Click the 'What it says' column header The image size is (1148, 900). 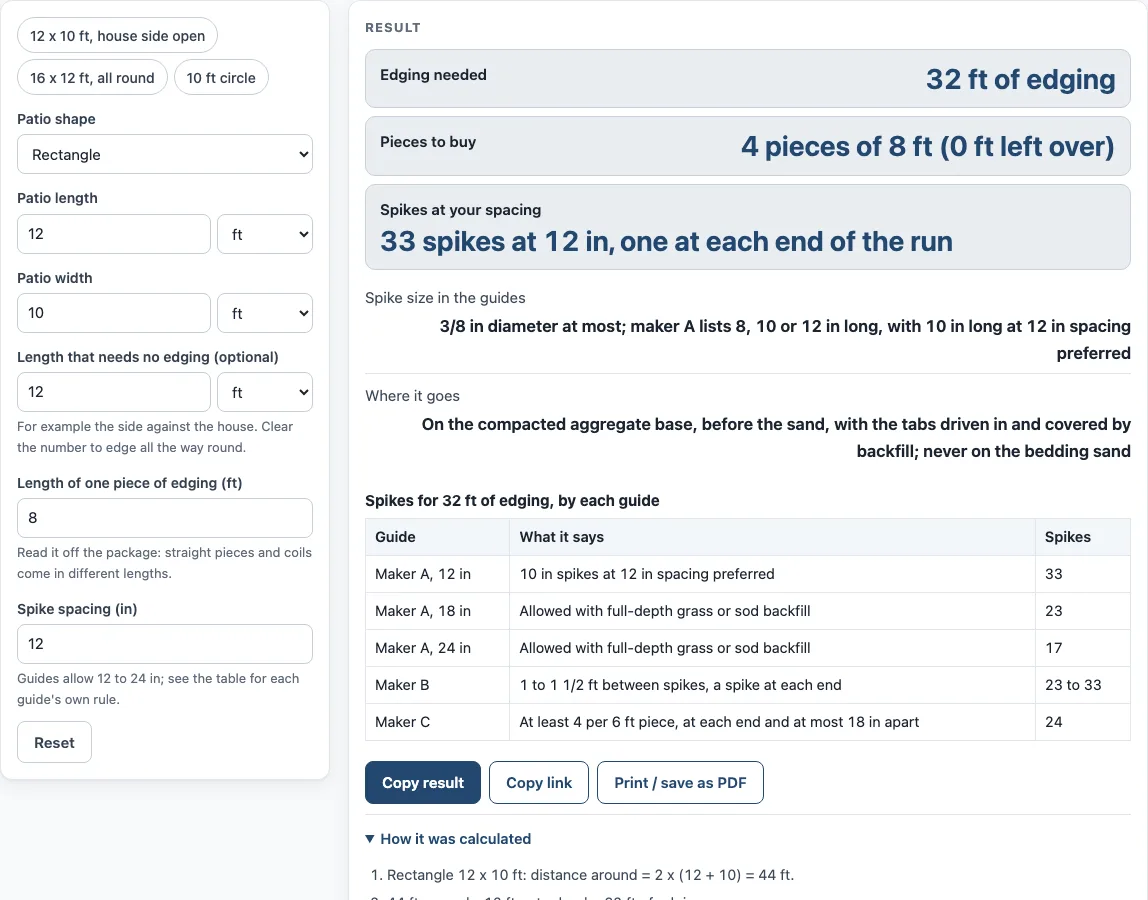772,537
